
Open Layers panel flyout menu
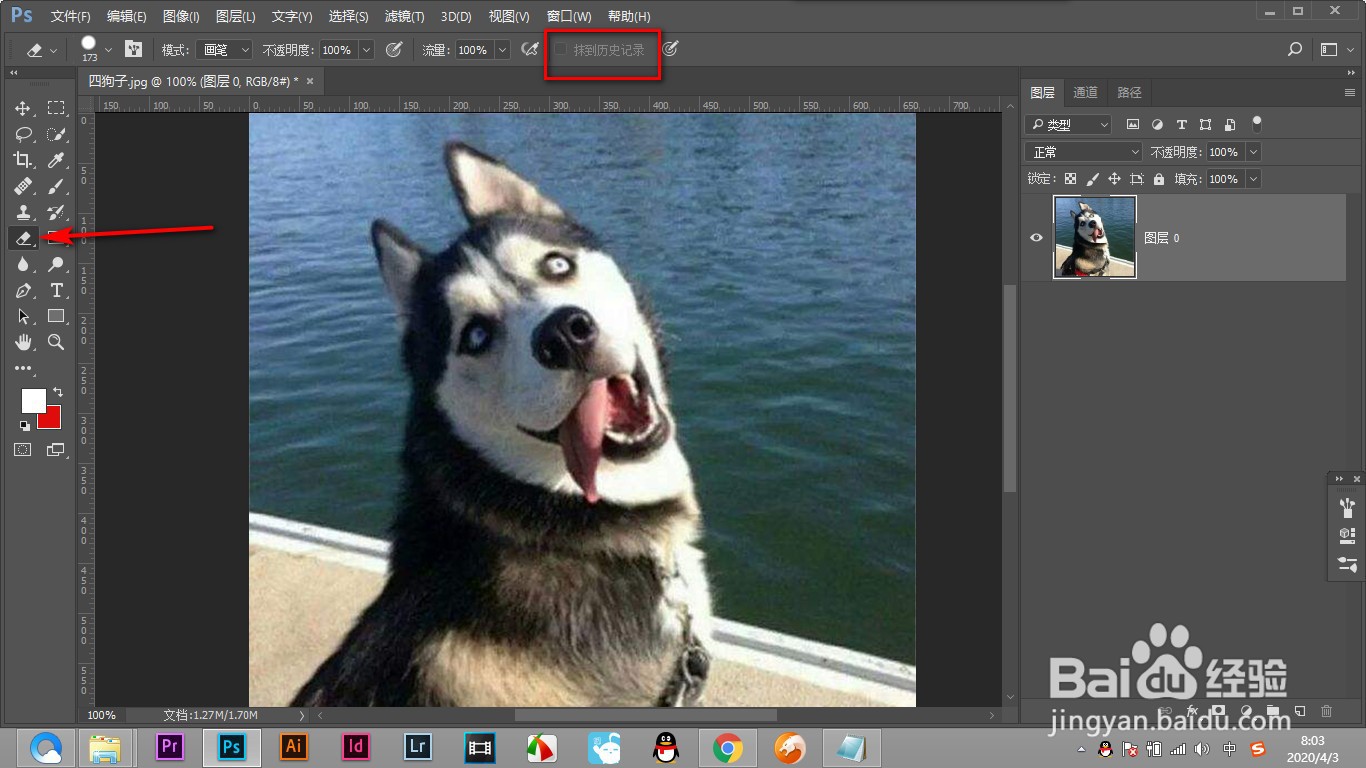coord(1350,92)
